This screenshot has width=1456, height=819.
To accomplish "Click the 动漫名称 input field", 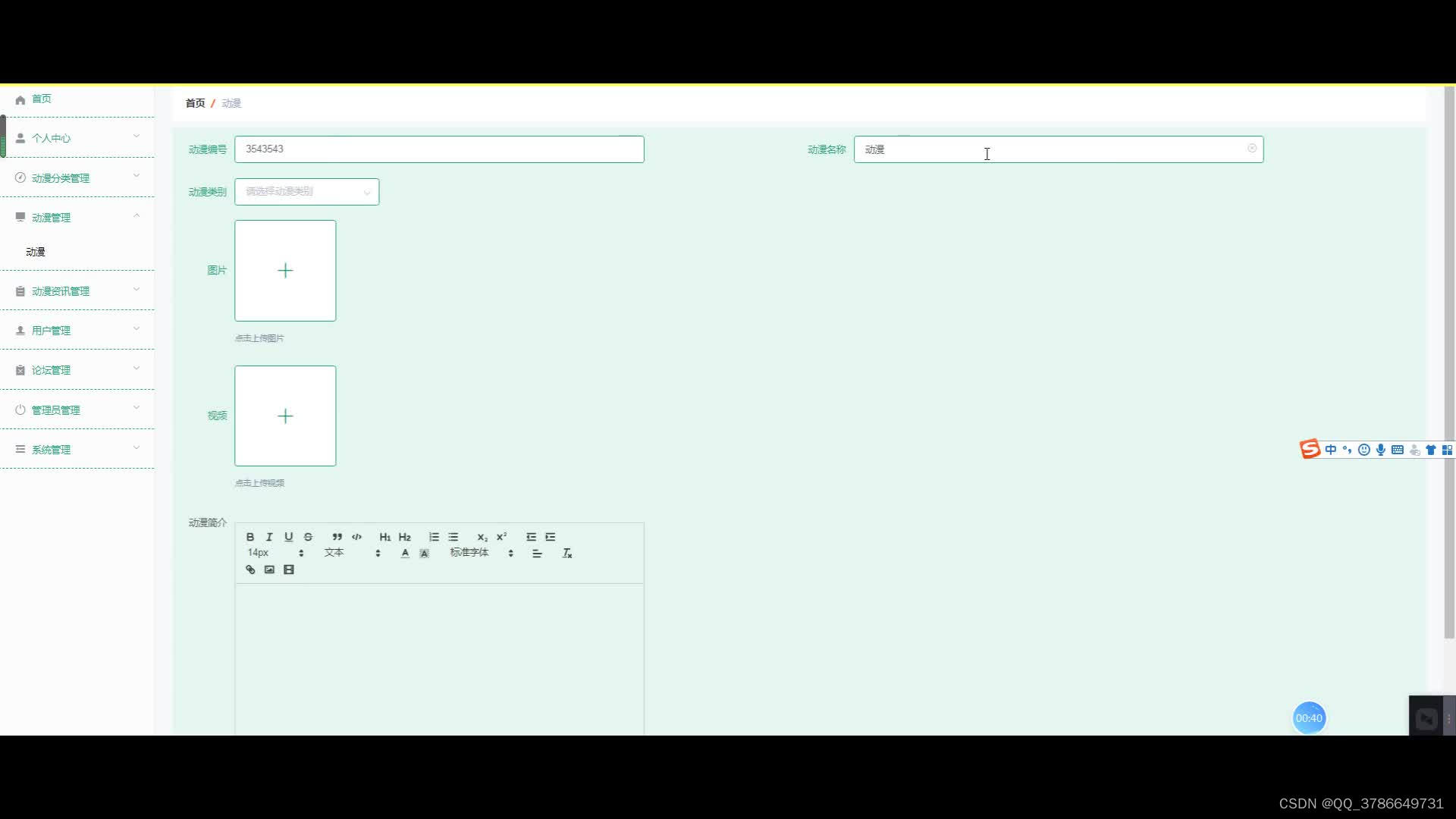I will [x=1059, y=149].
